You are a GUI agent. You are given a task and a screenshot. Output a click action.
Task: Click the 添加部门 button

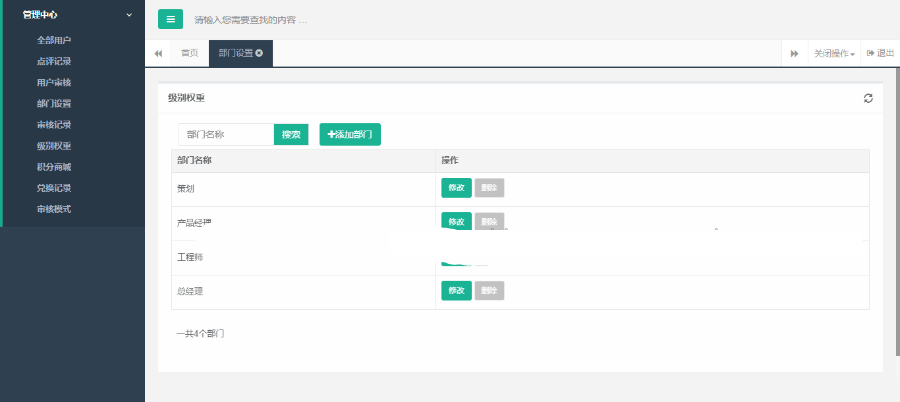coord(350,134)
